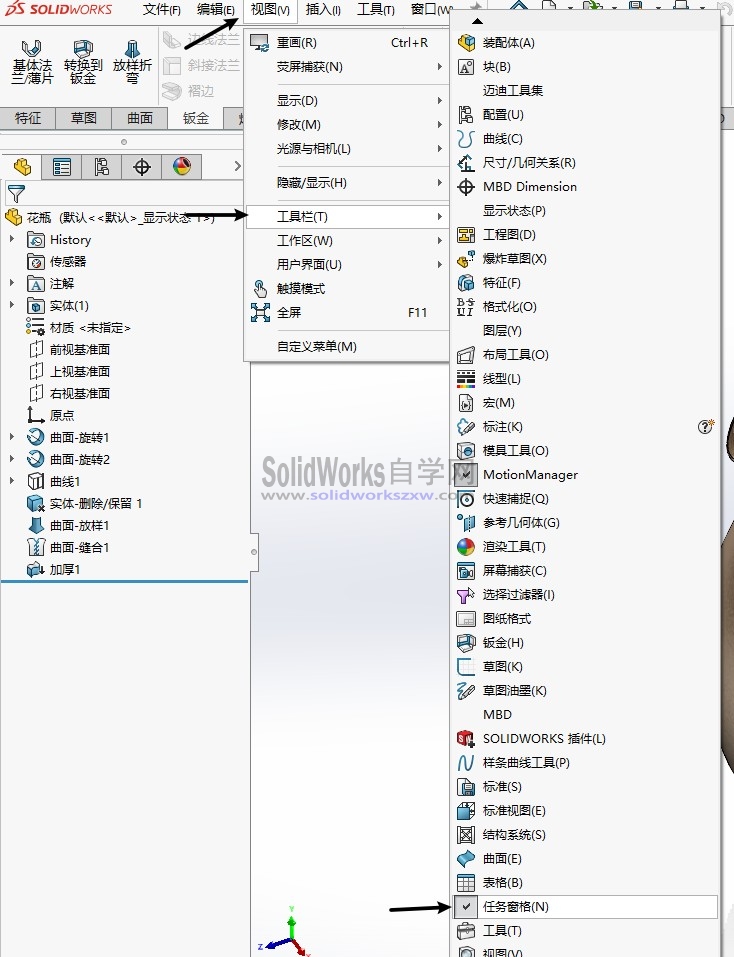This screenshot has width=734, height=957.
Task: Select 工具栏(T) in the View menu
Action: pyautogui.click(x=347, y=217)
